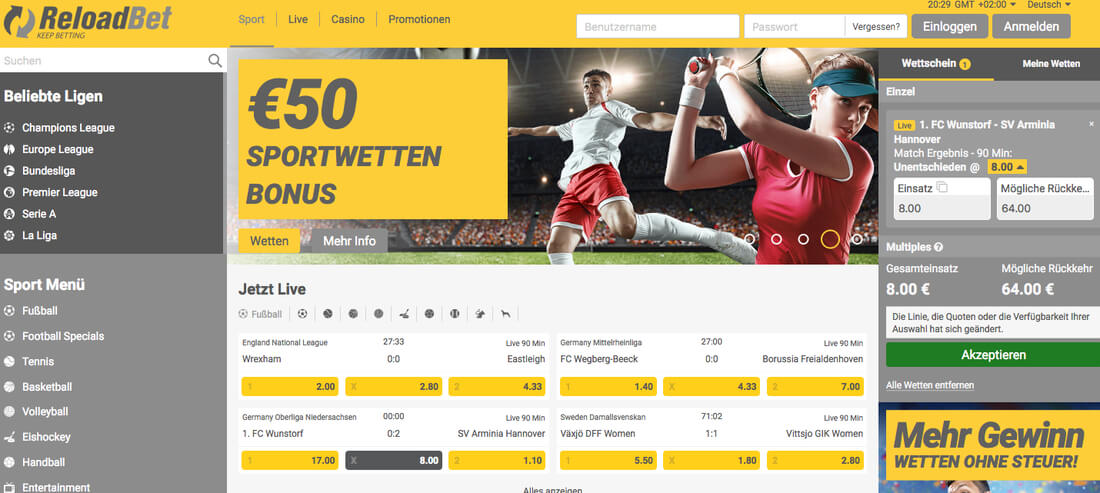
Task: Click the Vergessen? password link
Action: pyautogui.click(x=876, y=27)
